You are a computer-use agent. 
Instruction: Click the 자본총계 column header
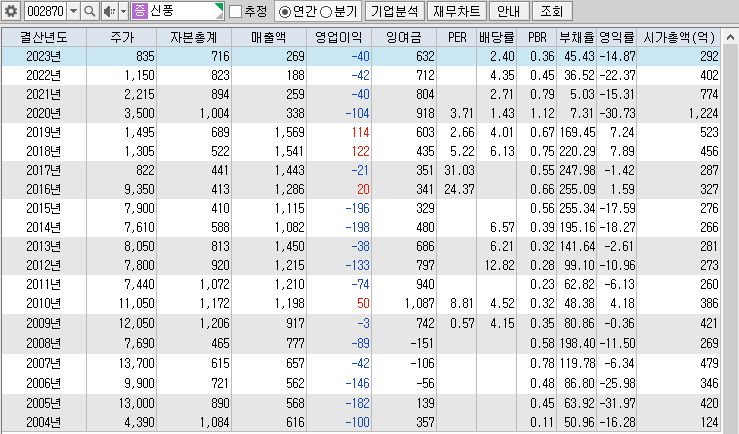point(194,37)
